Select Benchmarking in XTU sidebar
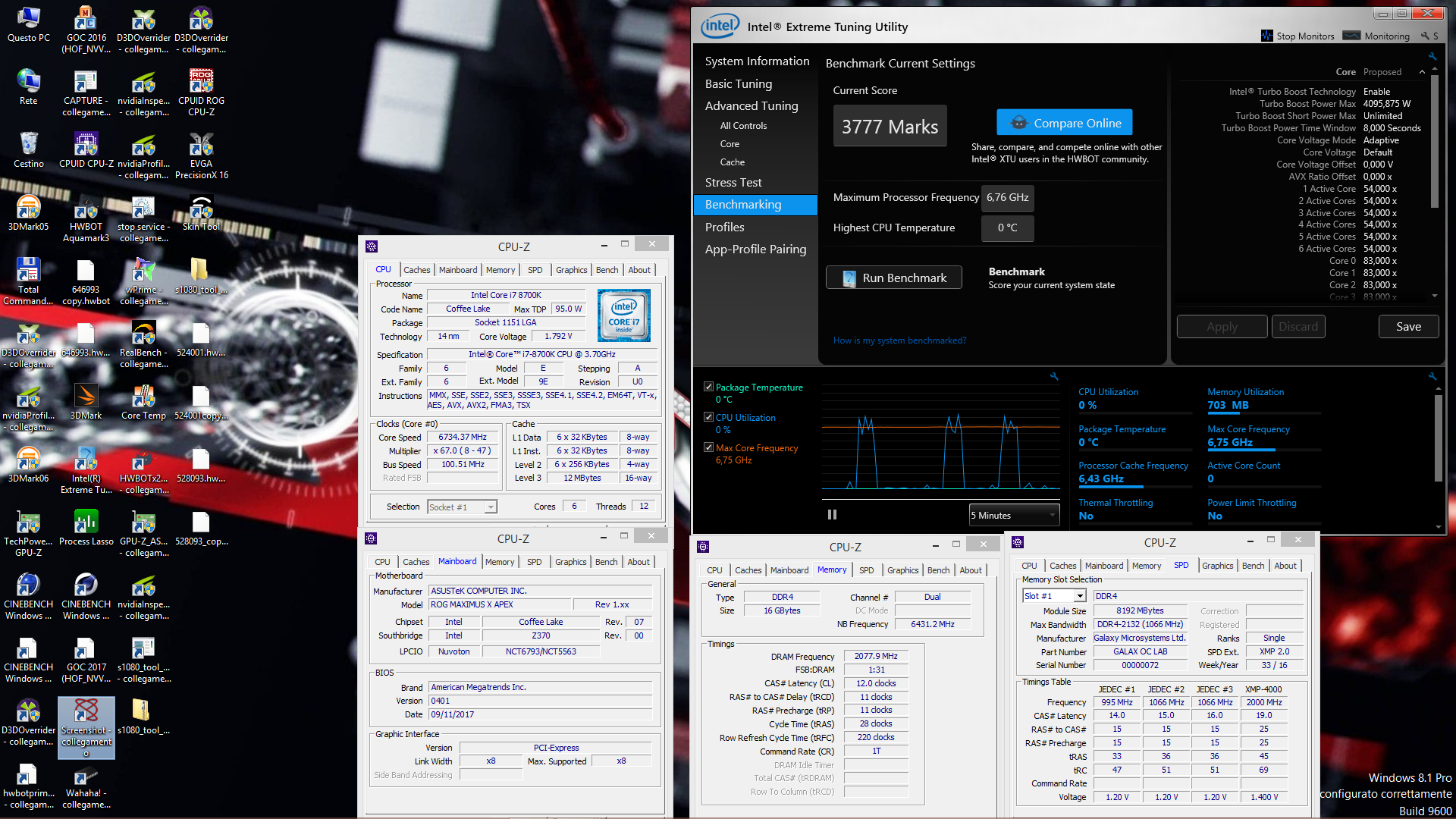The width and height of the screenshot is (1456, 819). 755,205
